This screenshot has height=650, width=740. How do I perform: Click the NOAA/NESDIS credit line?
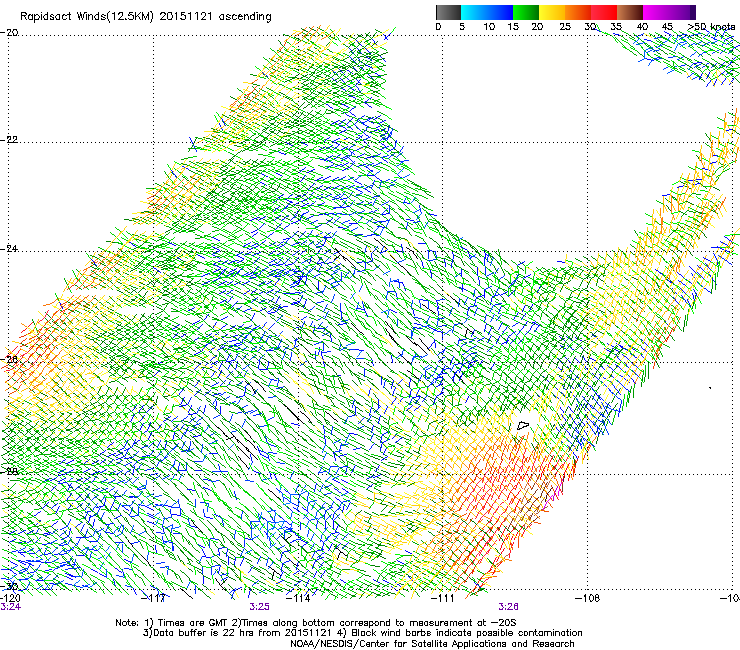[432, 644]
